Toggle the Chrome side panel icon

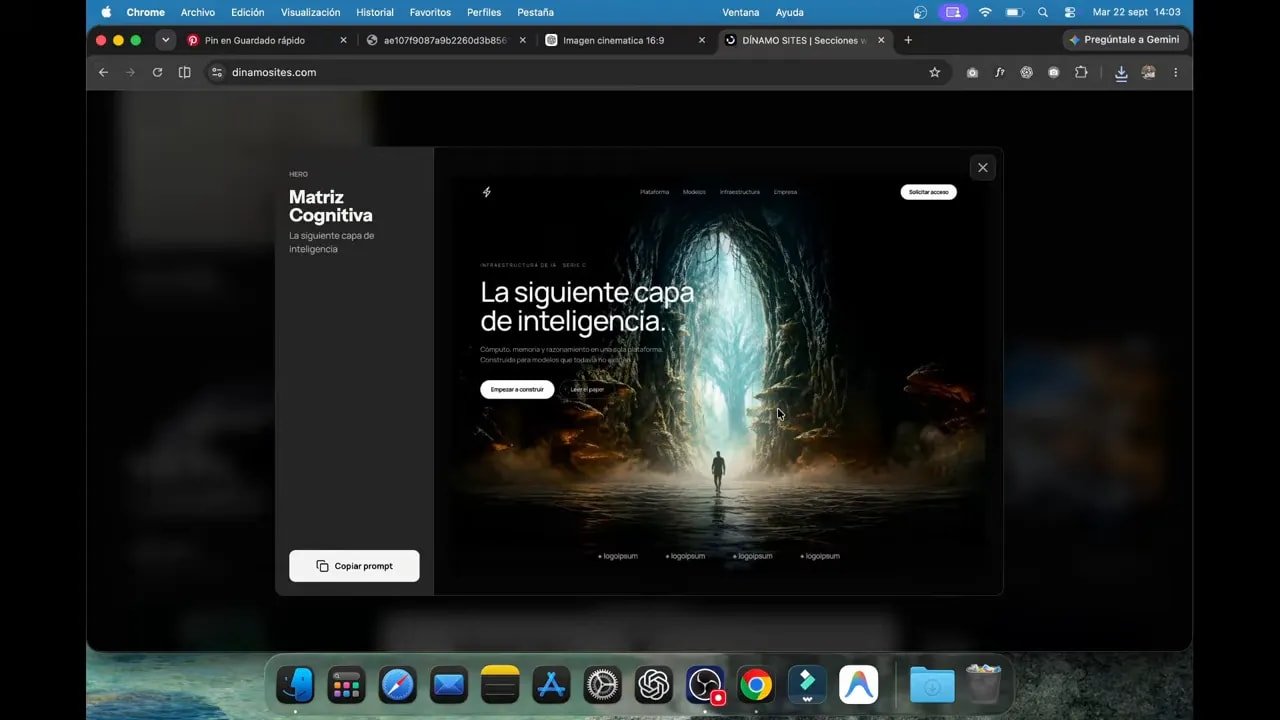pyautogui.click(x=184, y=72)
